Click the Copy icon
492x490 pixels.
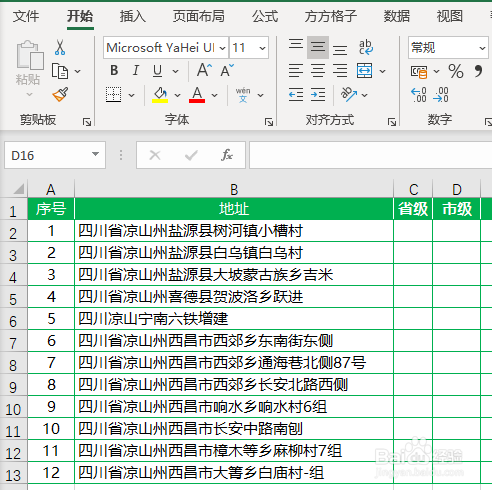(x=60, y=71)
